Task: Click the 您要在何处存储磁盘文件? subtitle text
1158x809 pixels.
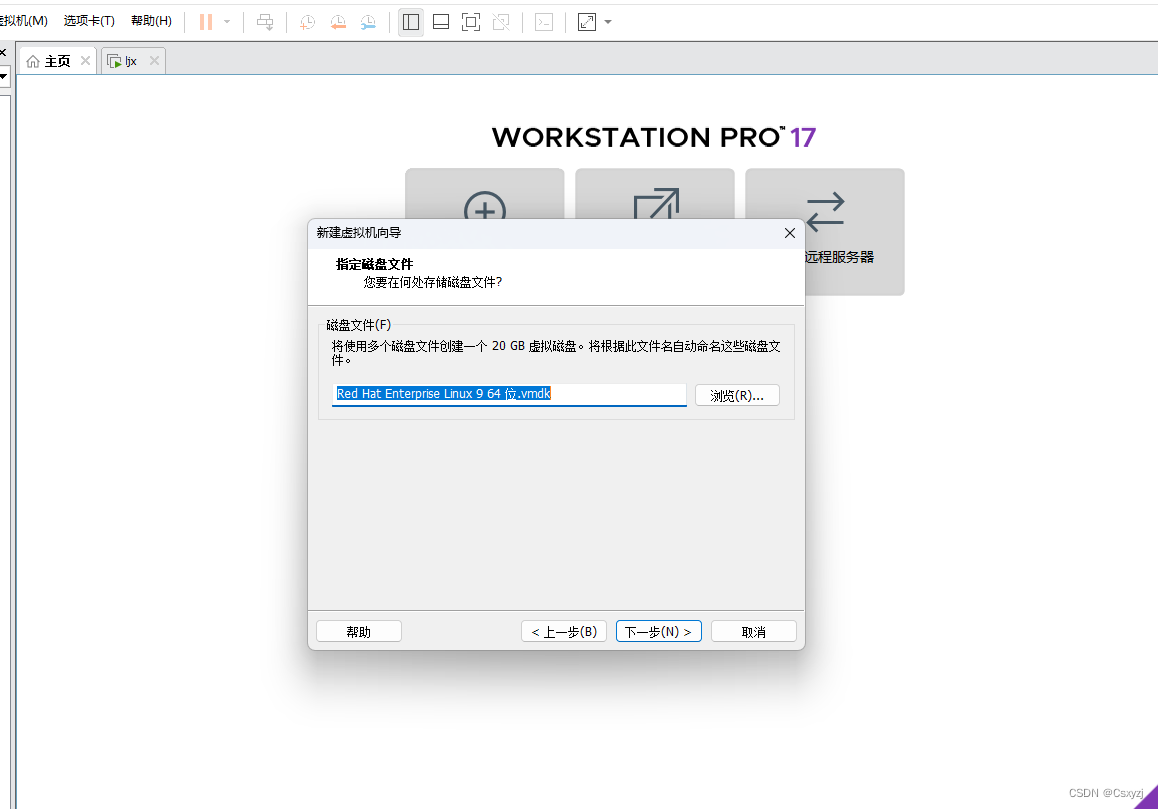Action: click(x=433, y=282)
